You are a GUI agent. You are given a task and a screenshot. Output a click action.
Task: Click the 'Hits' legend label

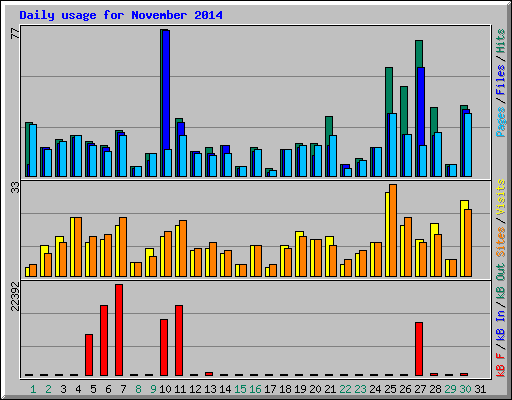pyautogui.click(x=501, y=41)
